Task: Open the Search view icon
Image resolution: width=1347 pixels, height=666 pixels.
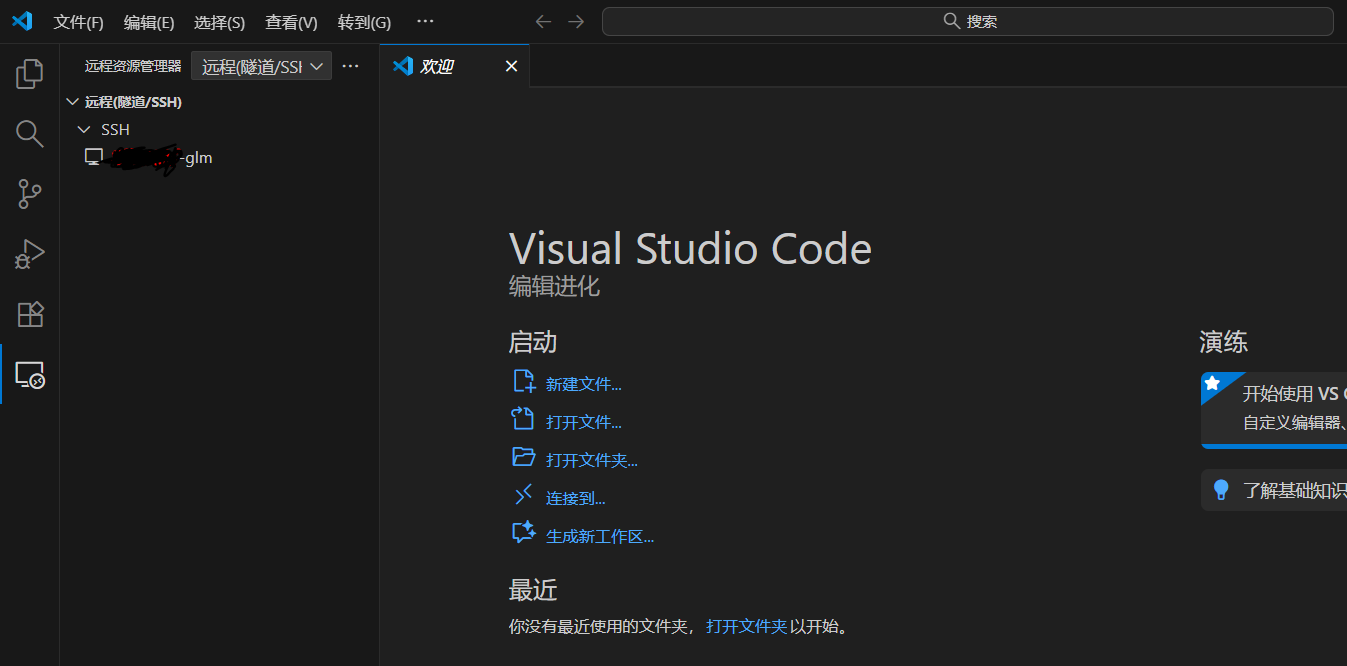Action: (29, 133)
